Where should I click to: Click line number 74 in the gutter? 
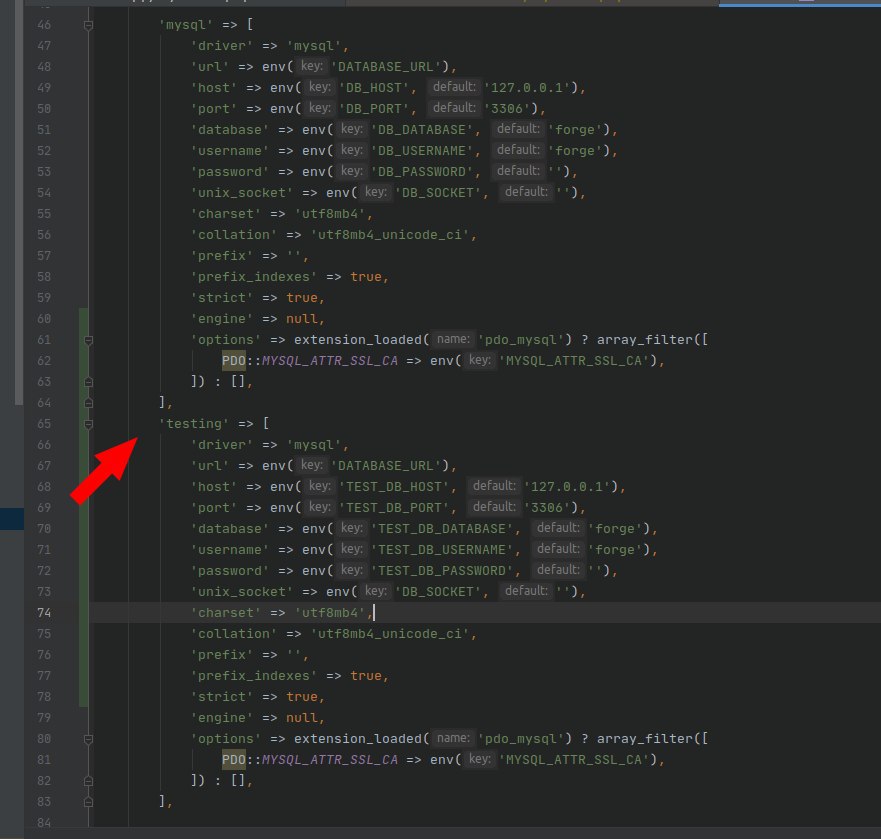[44, 613]
